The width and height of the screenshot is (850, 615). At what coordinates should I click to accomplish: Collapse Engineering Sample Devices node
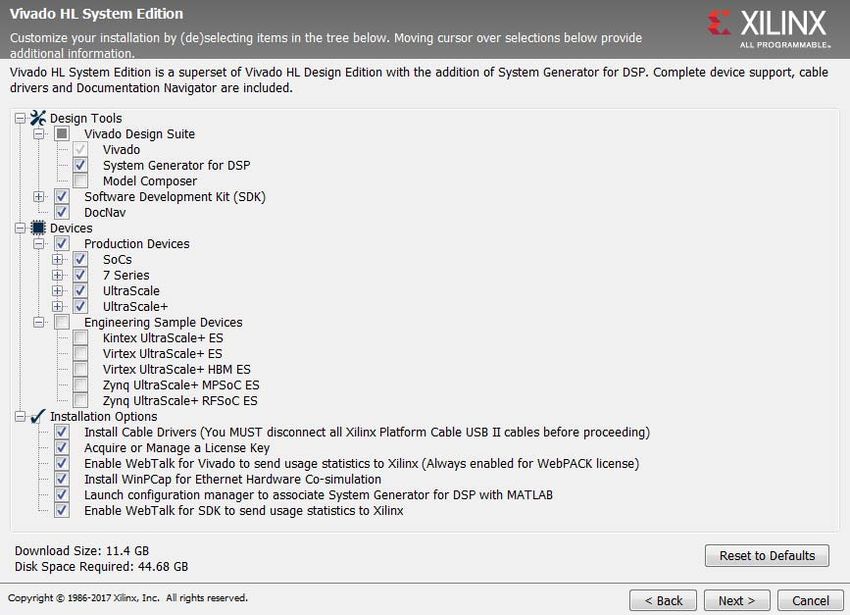39,322
